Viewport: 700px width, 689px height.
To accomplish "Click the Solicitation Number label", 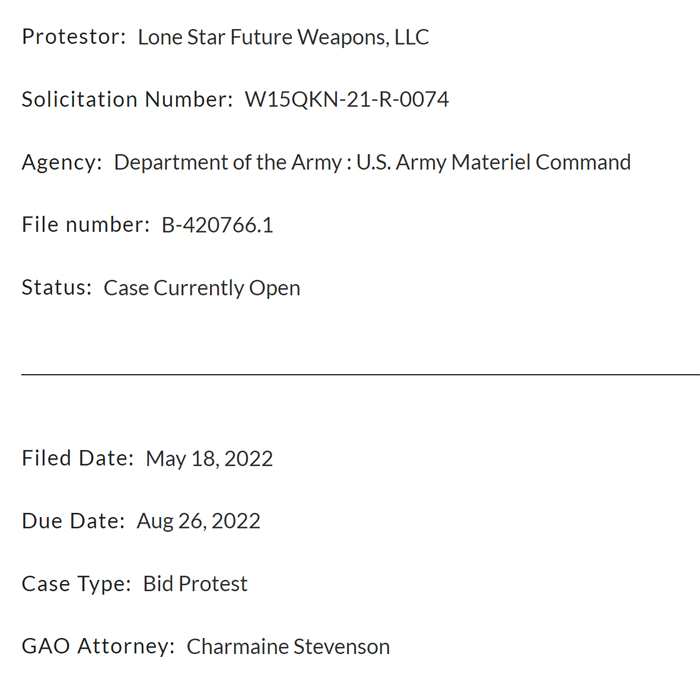I will pos(128,99).
